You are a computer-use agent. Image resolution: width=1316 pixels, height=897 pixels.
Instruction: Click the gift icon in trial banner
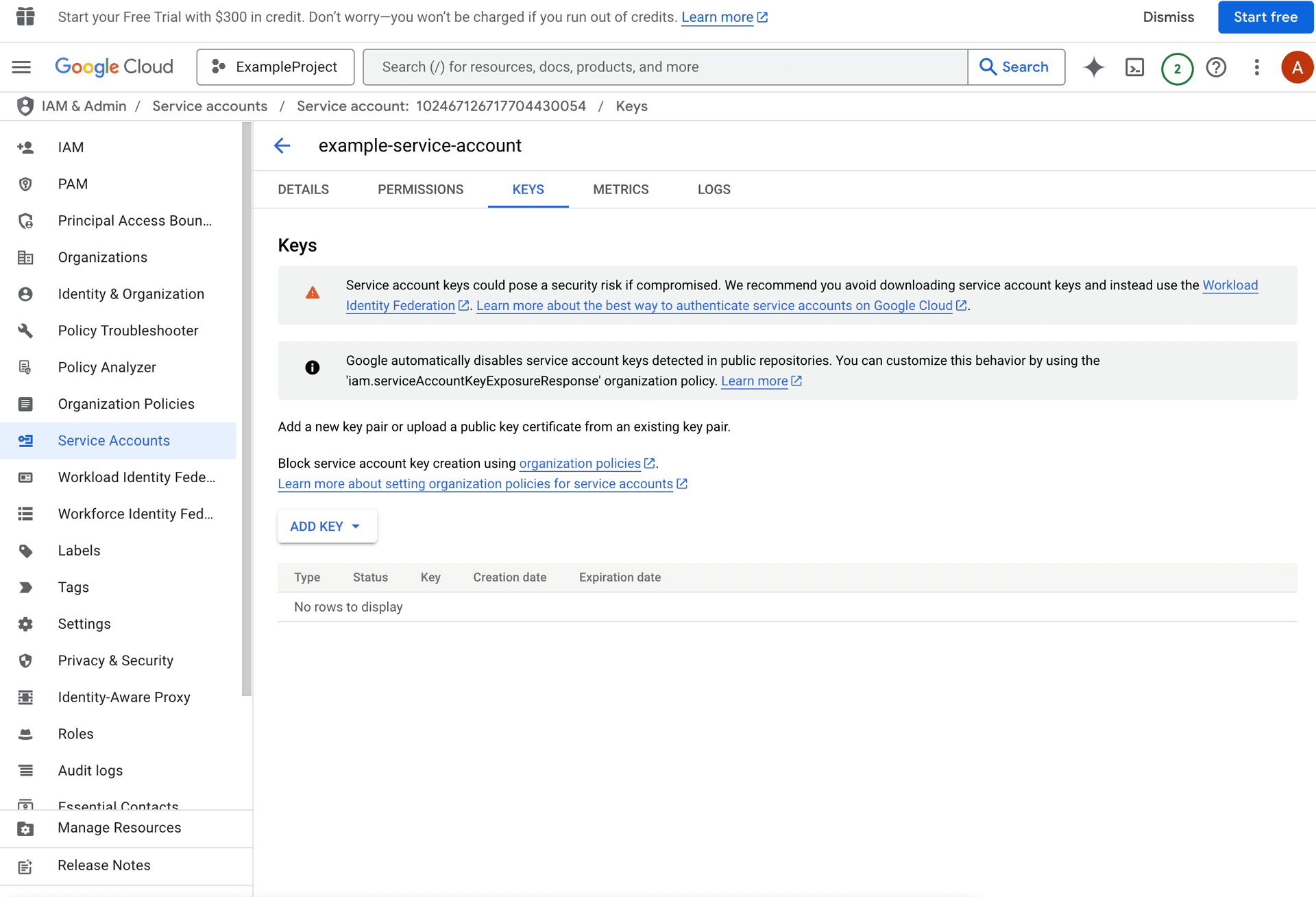25,17
